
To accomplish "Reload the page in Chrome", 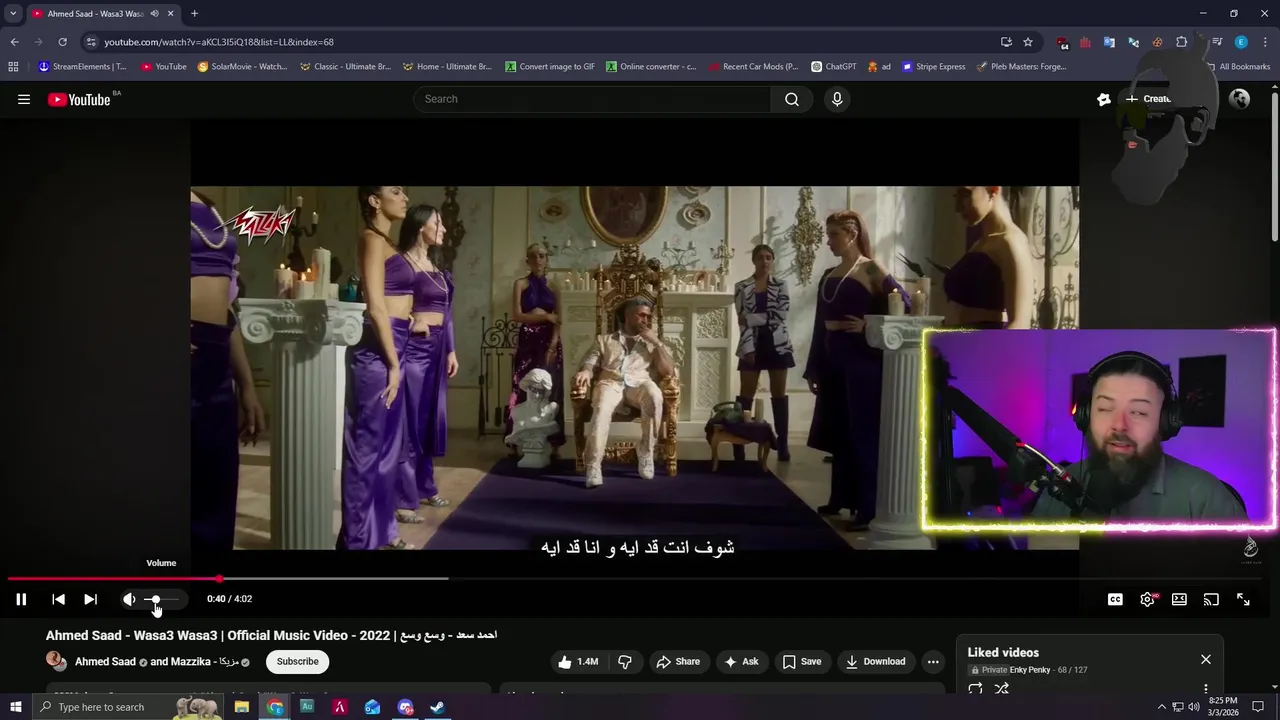I will [x=62, y=42].
